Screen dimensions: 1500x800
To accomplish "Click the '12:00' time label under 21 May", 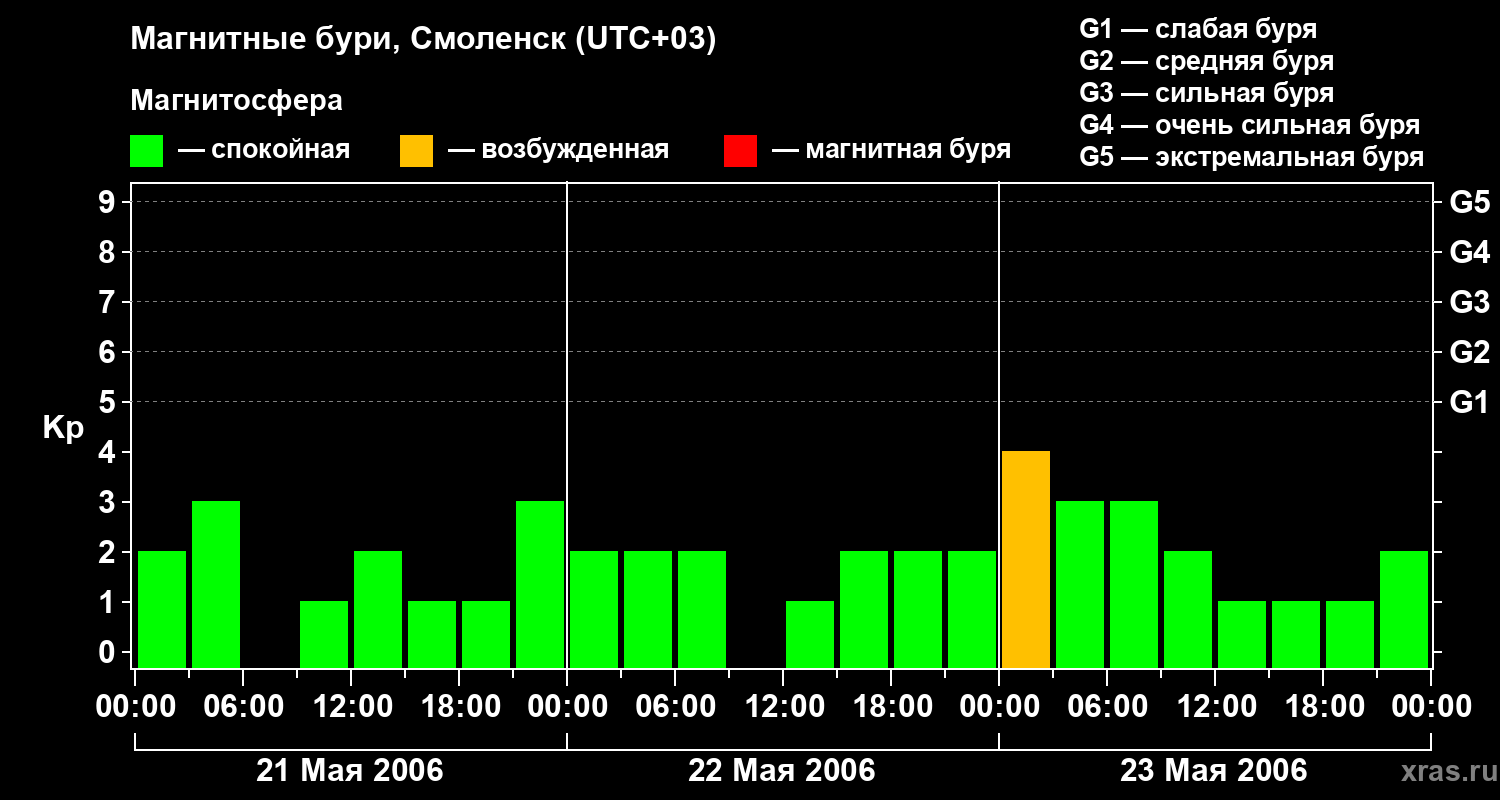I will 351,707.
